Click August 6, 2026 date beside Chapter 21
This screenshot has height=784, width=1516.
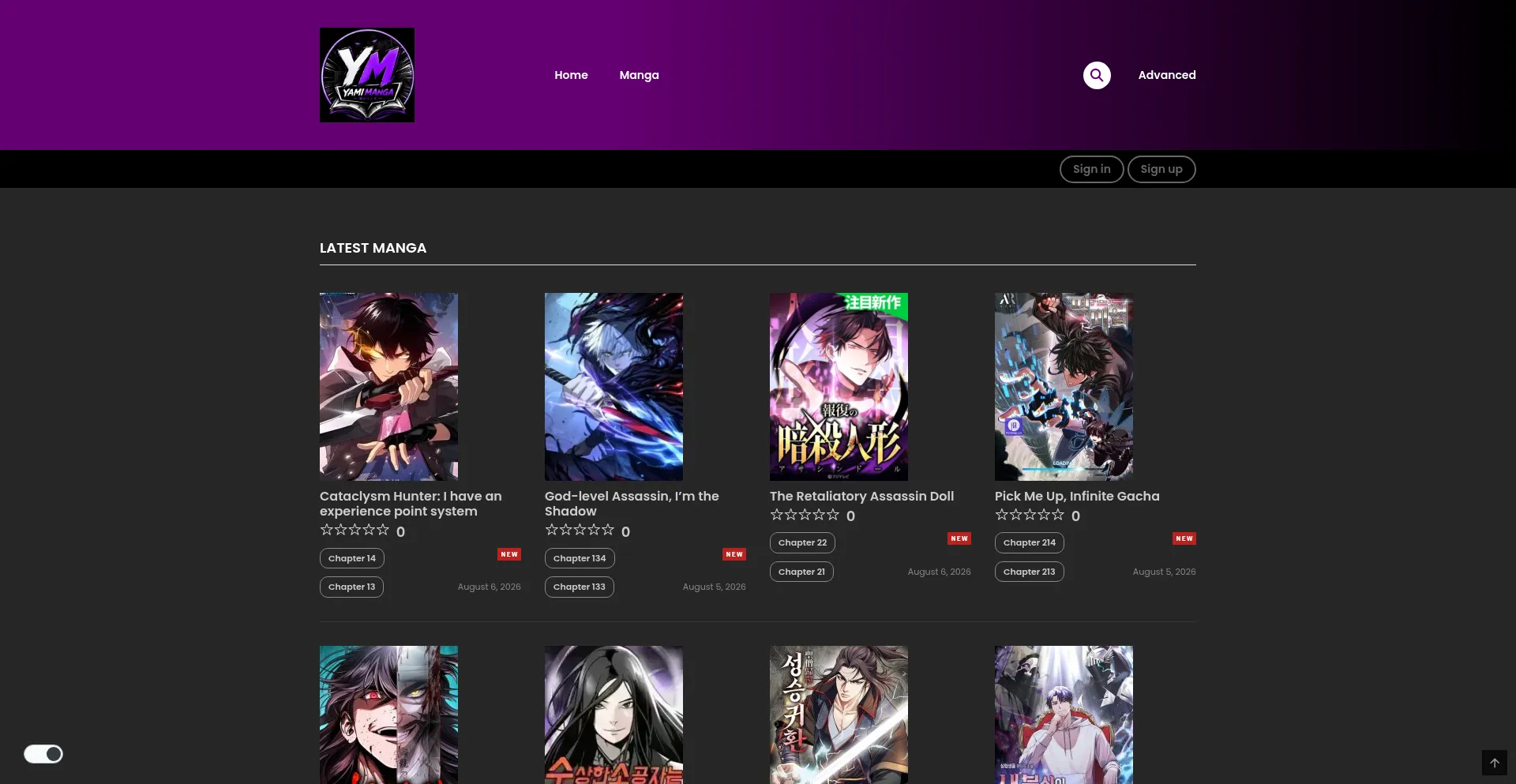(940, 572)
